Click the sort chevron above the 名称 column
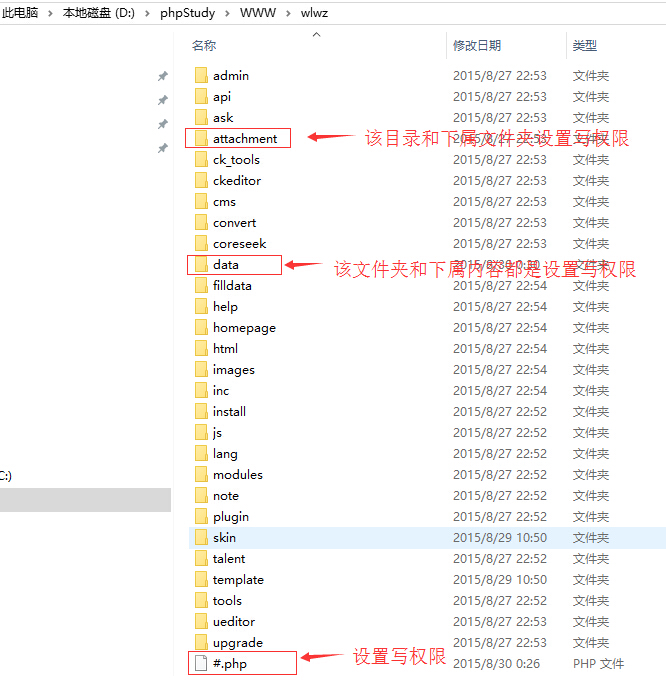This screenshot has width=666, height=685. coord(317,35)
